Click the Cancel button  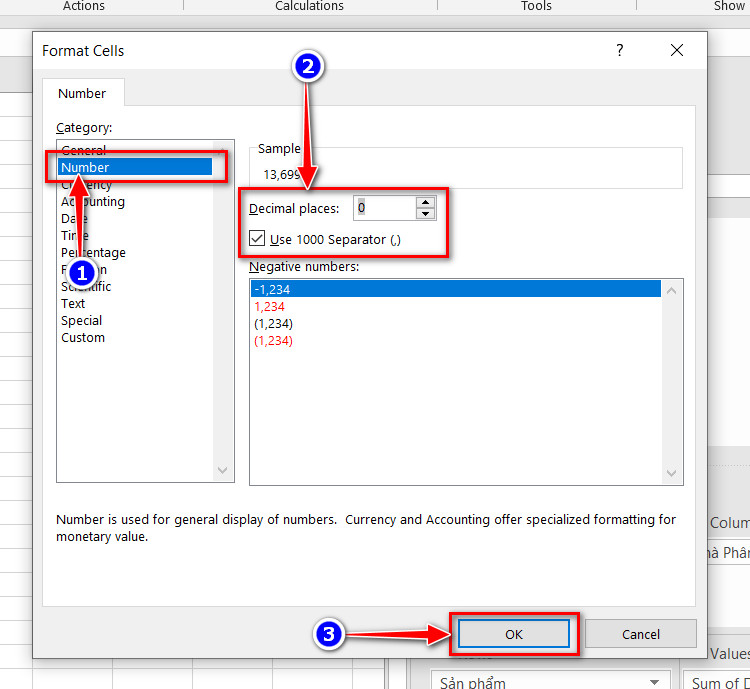pyautogui.click(x=640, y=634)
